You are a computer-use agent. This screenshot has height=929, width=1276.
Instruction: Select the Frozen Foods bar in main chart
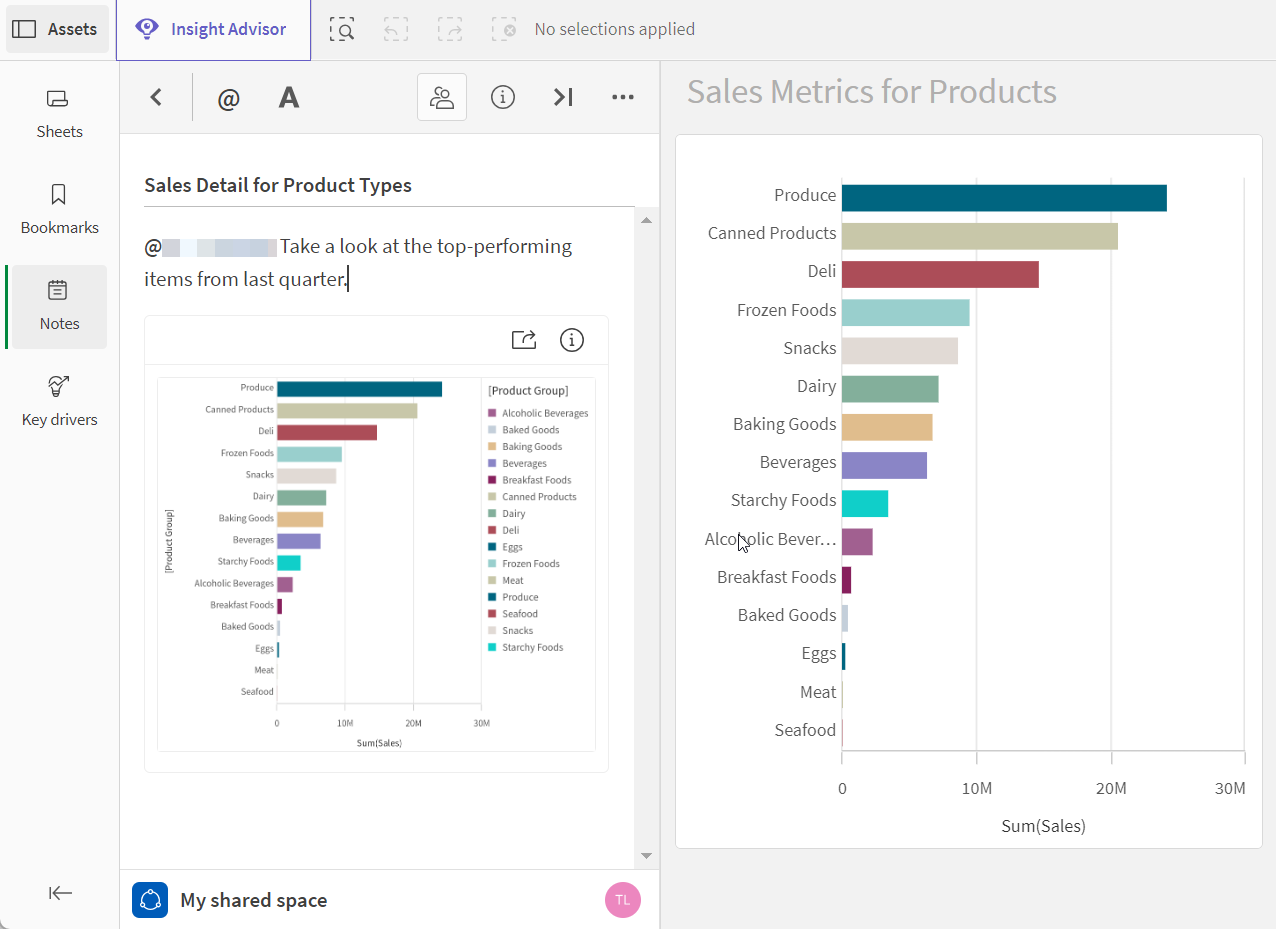pos(905,312)
